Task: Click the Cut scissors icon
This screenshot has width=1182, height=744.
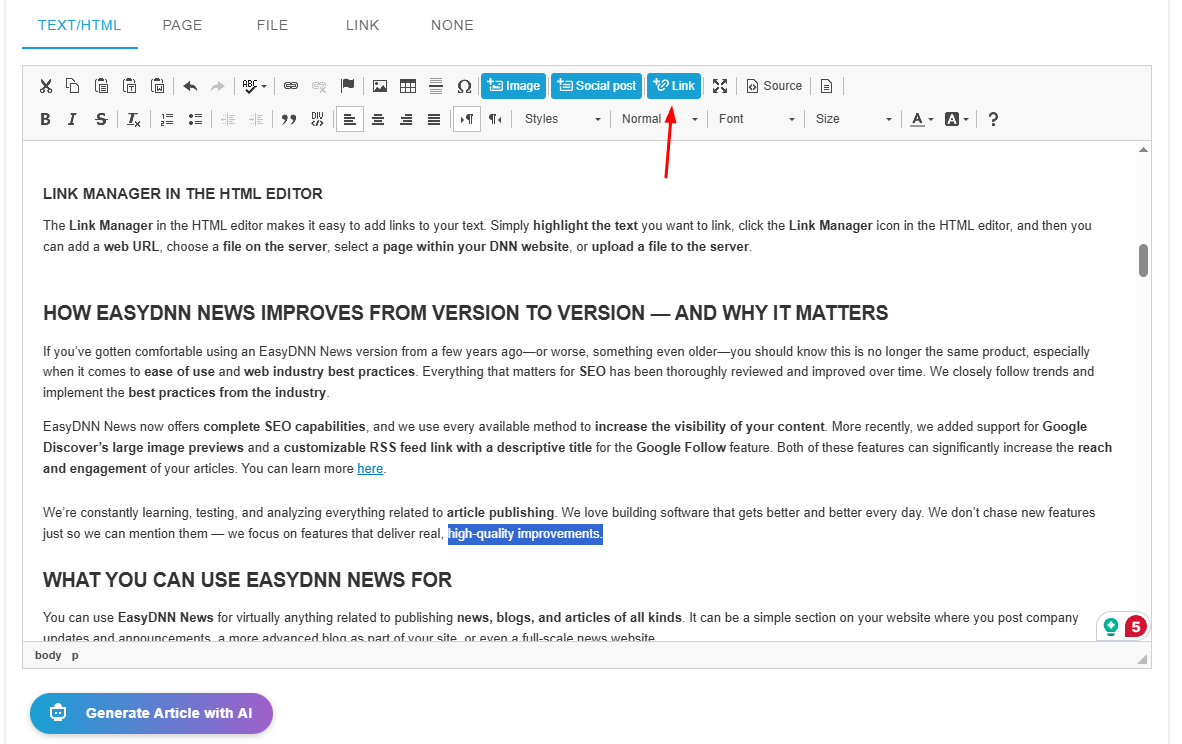Action: point(45,86)
